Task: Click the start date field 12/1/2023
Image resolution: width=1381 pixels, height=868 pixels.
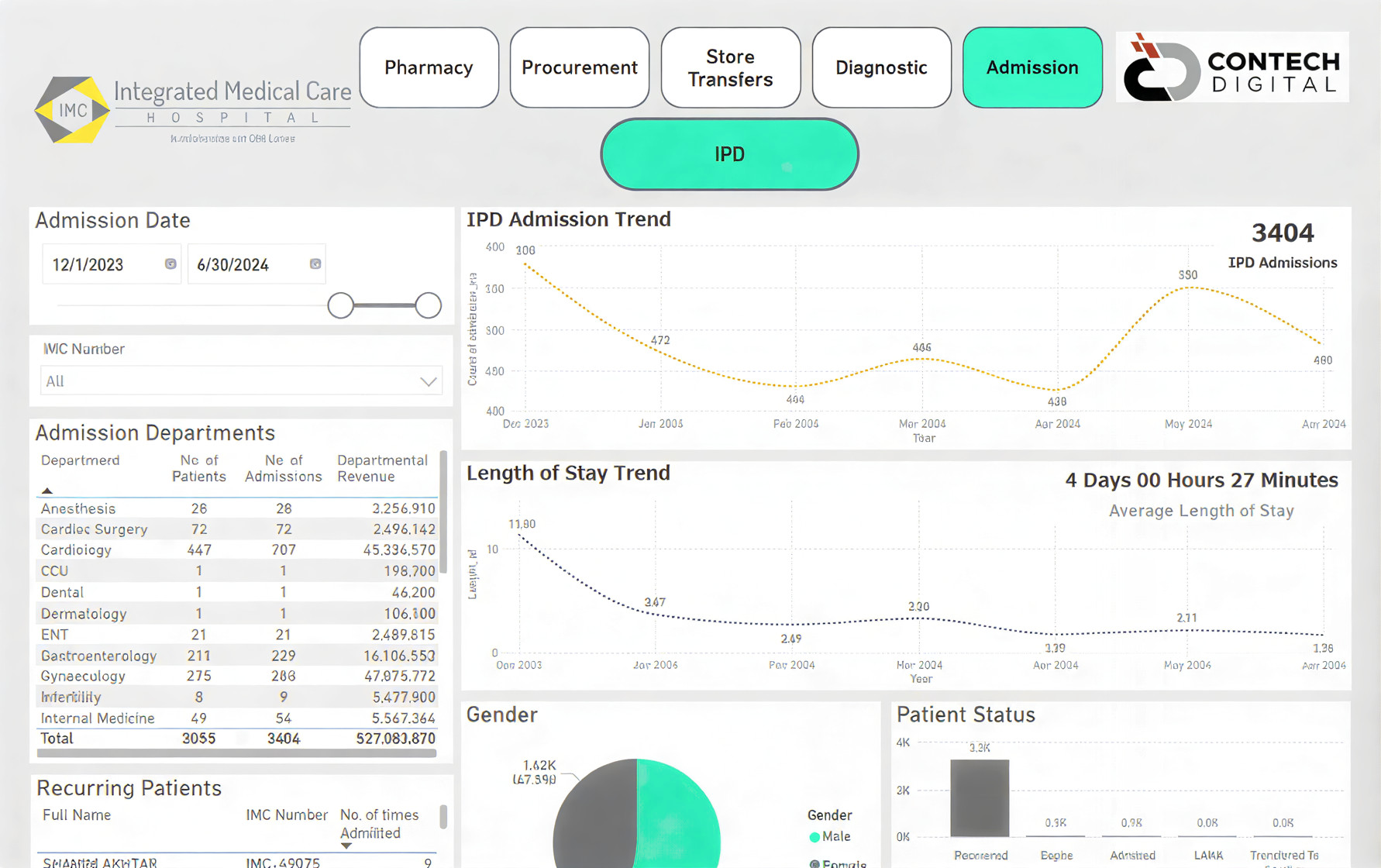Action: (x=101, y=265)
